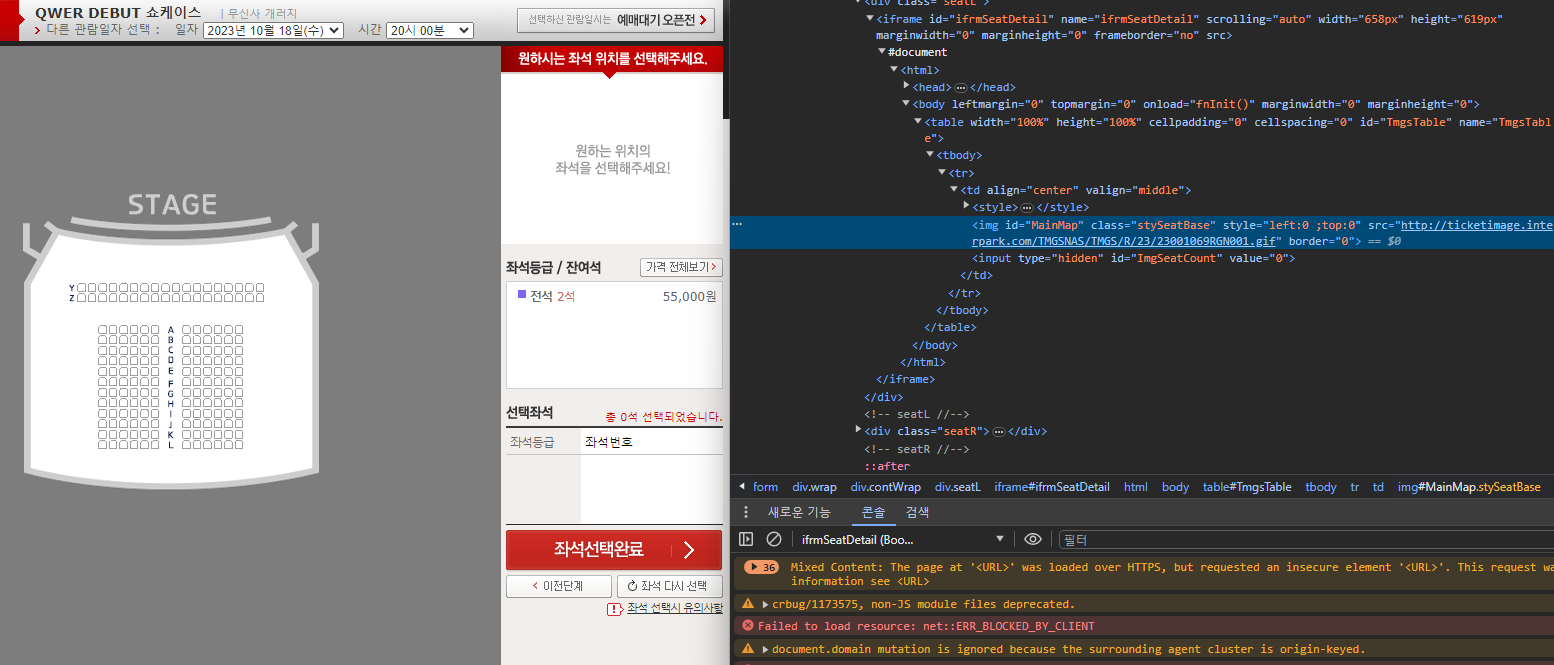This screenshot has width=1554, height=665.
Task: Expand collapsed style element ellipsis
Action: (1026, 207)
